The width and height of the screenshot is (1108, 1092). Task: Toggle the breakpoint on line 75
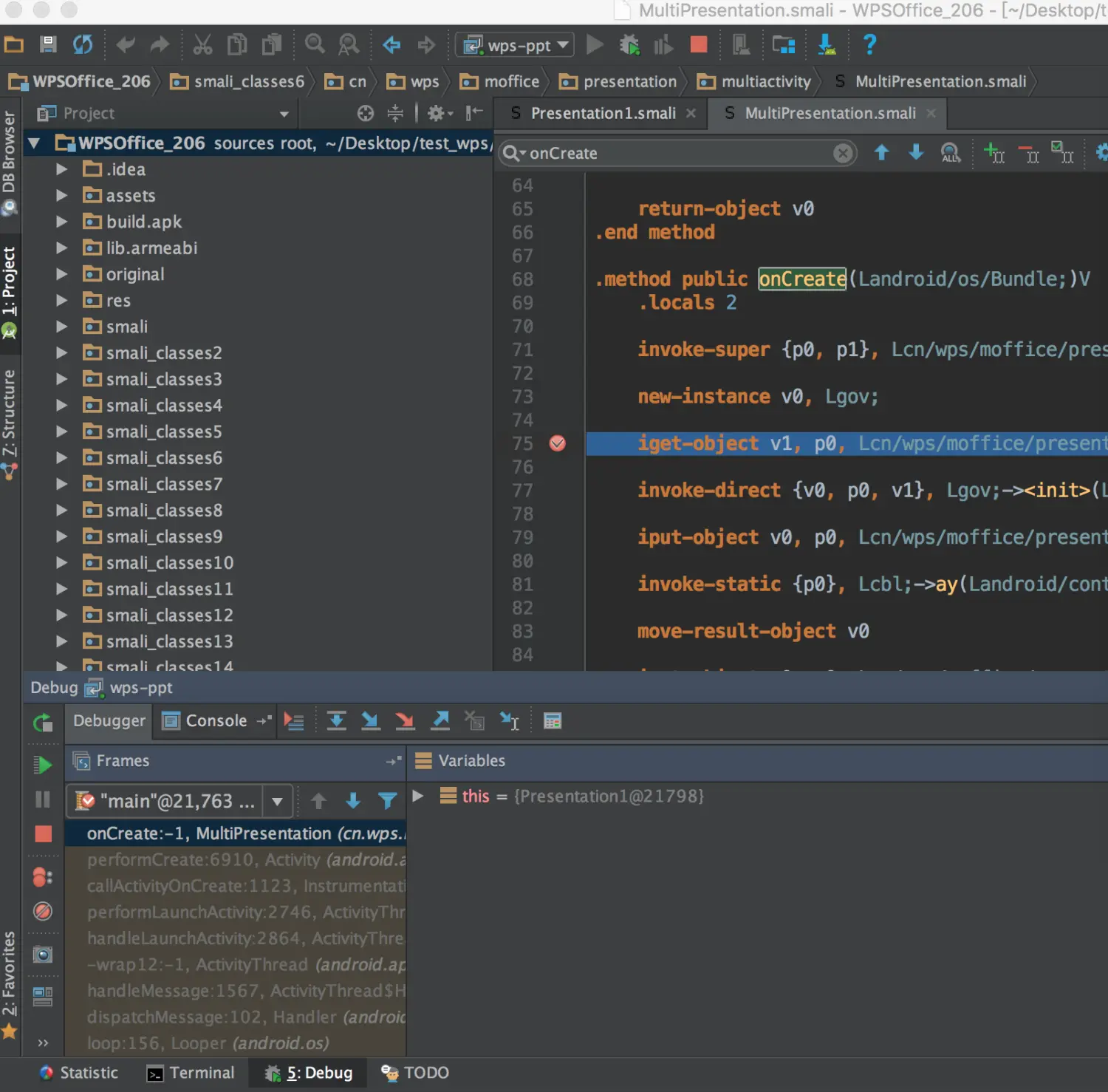[558, 443]
